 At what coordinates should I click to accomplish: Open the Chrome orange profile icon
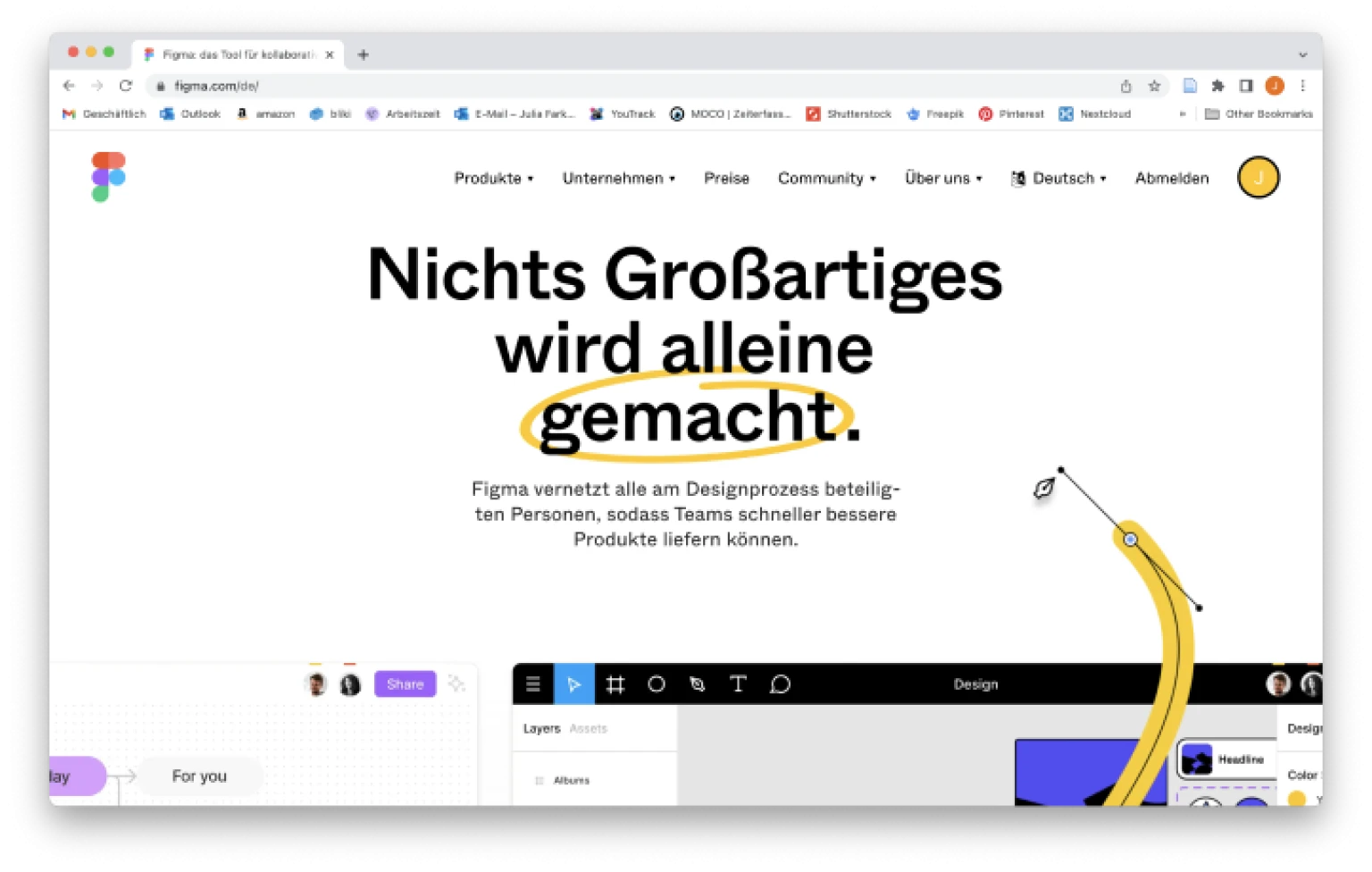(x=1275, y=86)
